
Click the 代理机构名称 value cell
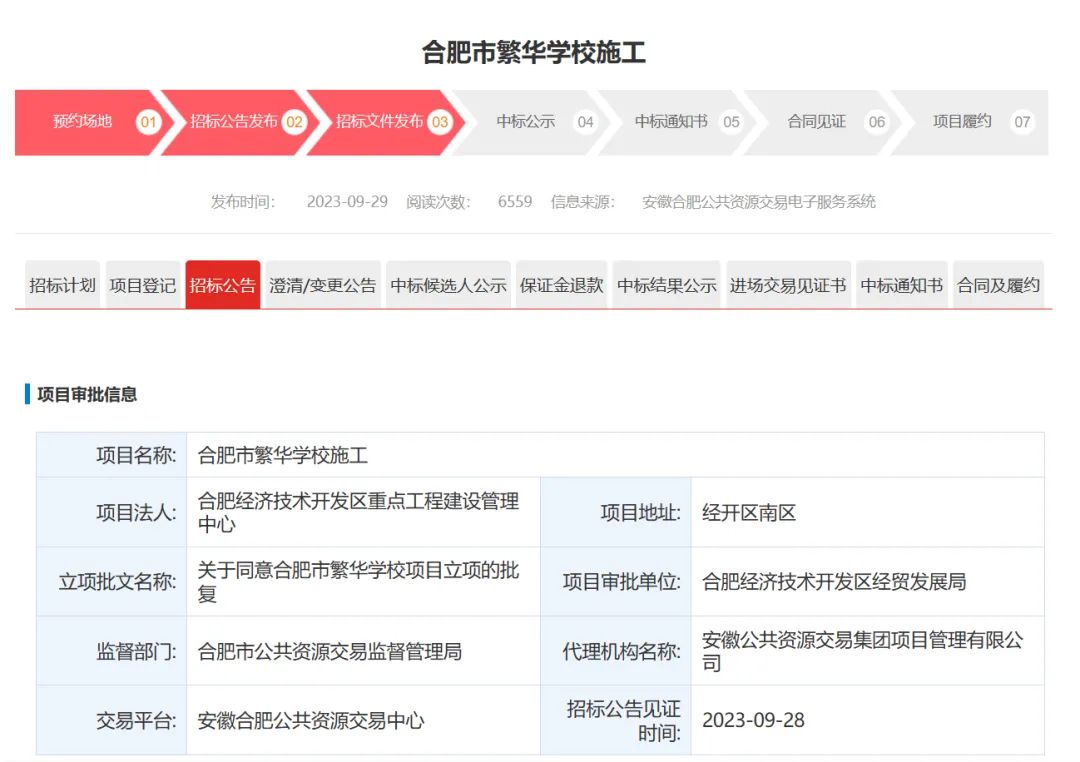click(868, 651)
